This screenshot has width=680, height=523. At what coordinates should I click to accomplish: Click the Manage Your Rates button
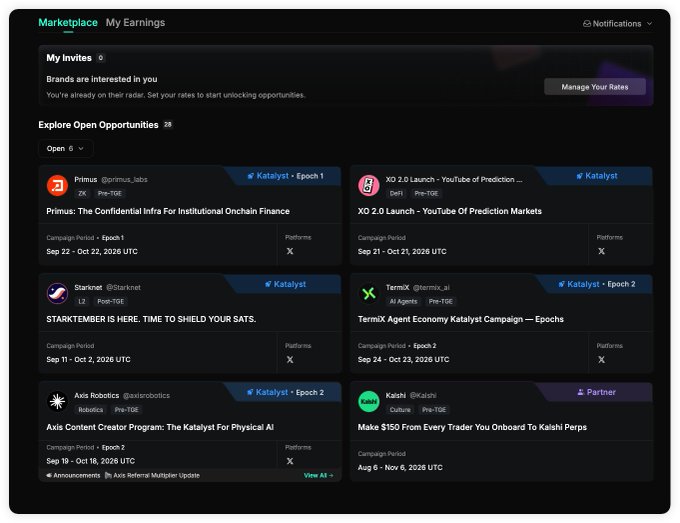pyautogui.click(x=595, y=87)
